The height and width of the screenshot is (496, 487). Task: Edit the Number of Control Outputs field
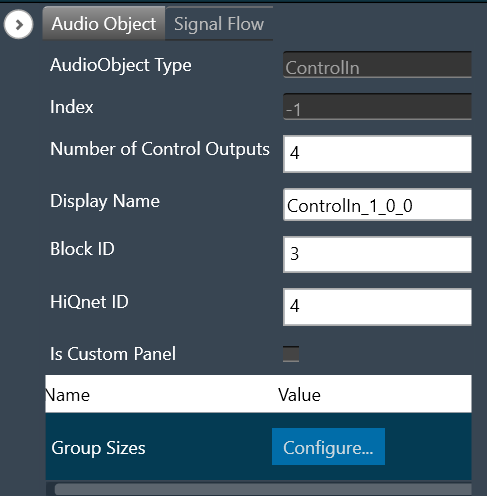tap(377, 154)
